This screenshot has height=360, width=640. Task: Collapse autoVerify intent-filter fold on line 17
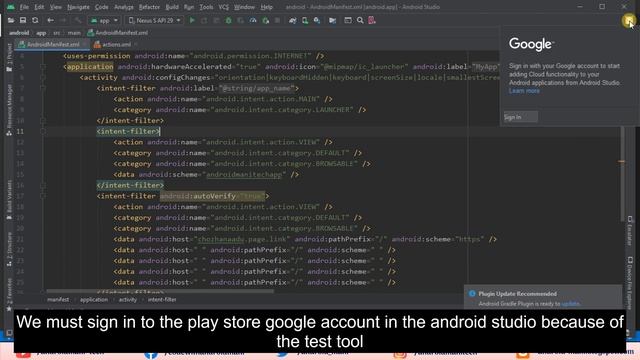pyautogui.click(x=43, y=196)
